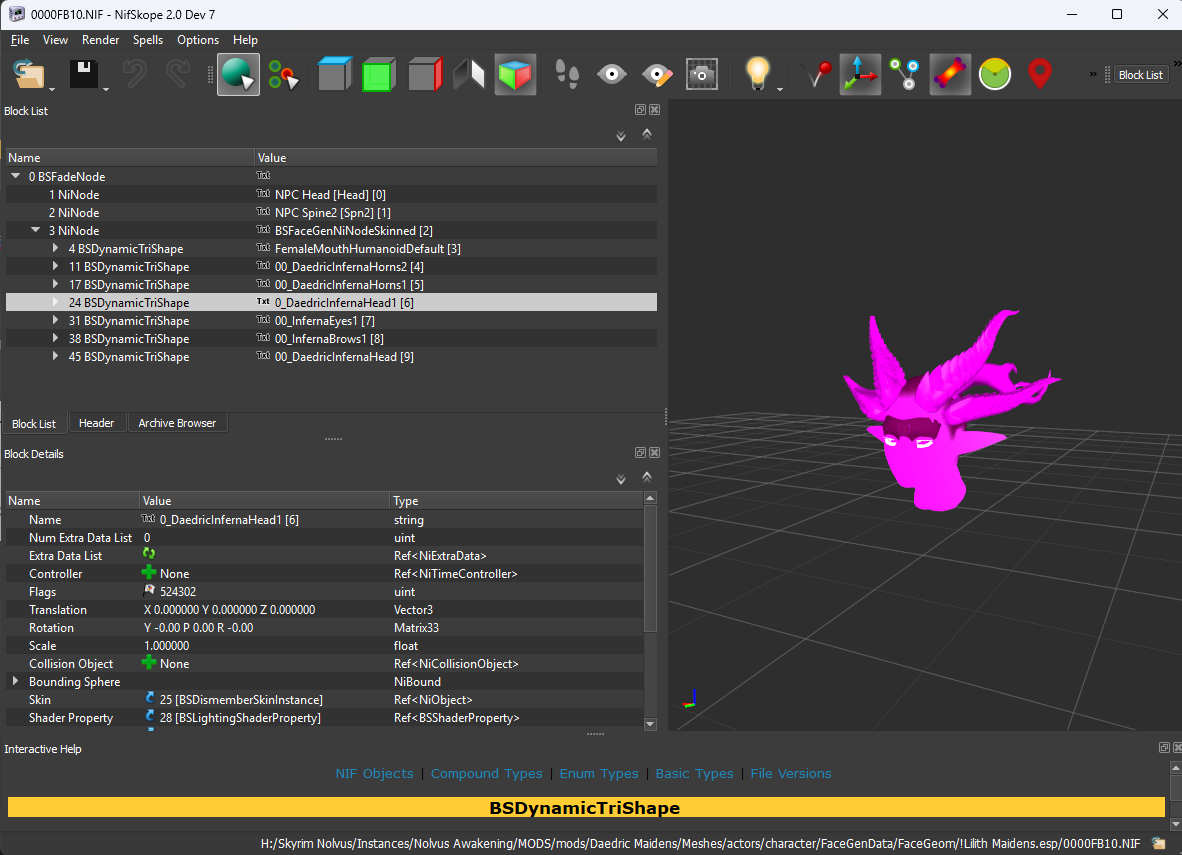Switch to the Header tab
The width and height of the screenshot is (1182, 855).
[96, 423]
